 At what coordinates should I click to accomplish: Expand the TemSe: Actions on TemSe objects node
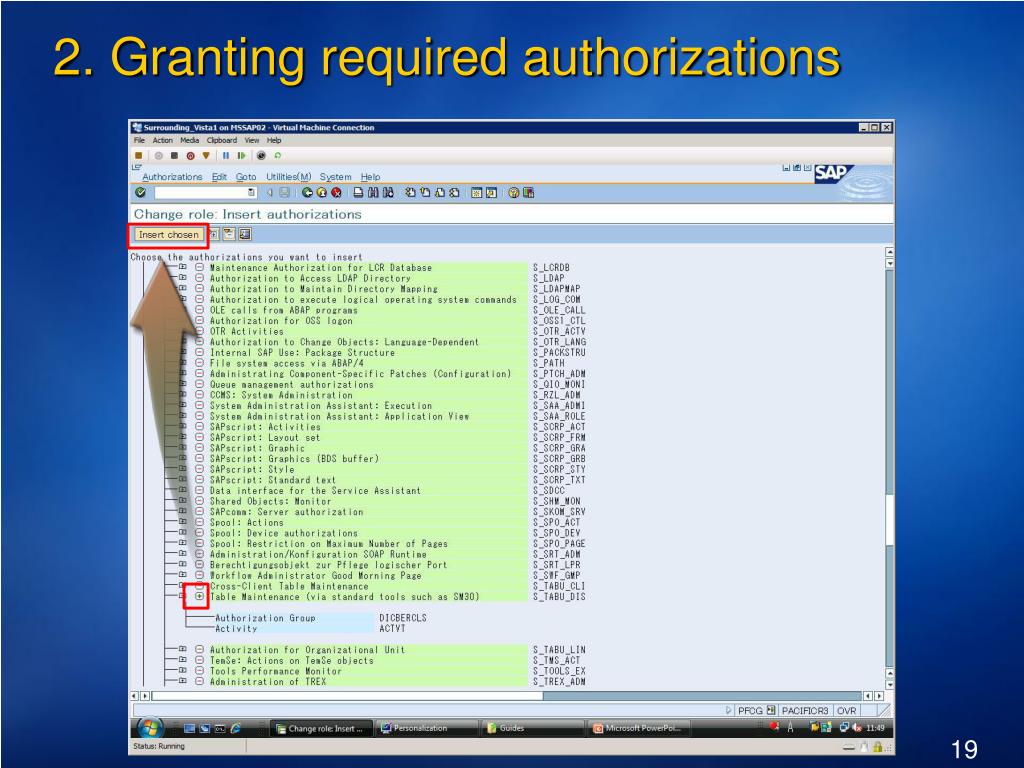click(x=182, y=660)
